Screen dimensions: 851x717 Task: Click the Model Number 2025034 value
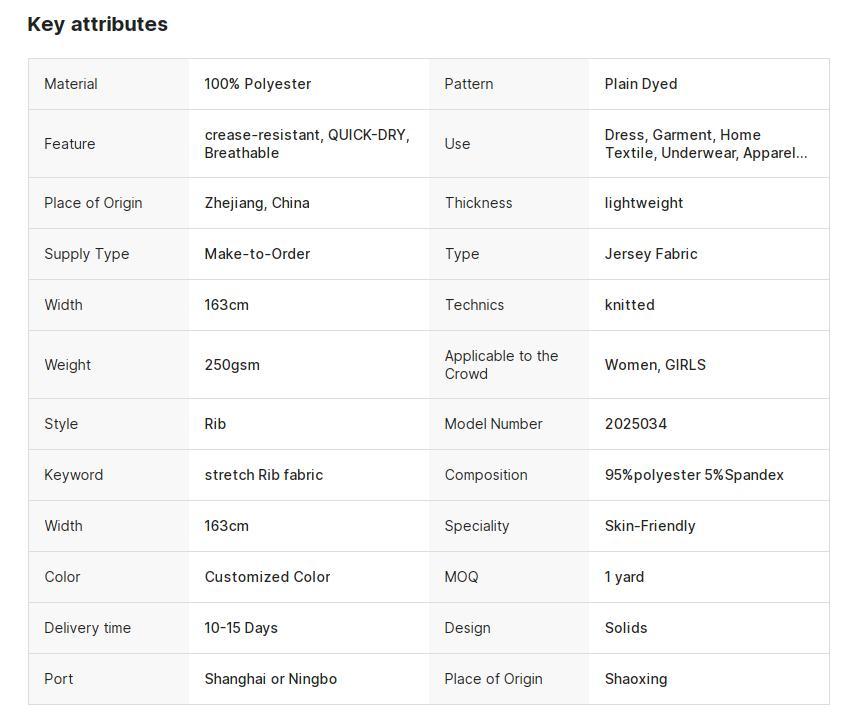pos(636,424)
